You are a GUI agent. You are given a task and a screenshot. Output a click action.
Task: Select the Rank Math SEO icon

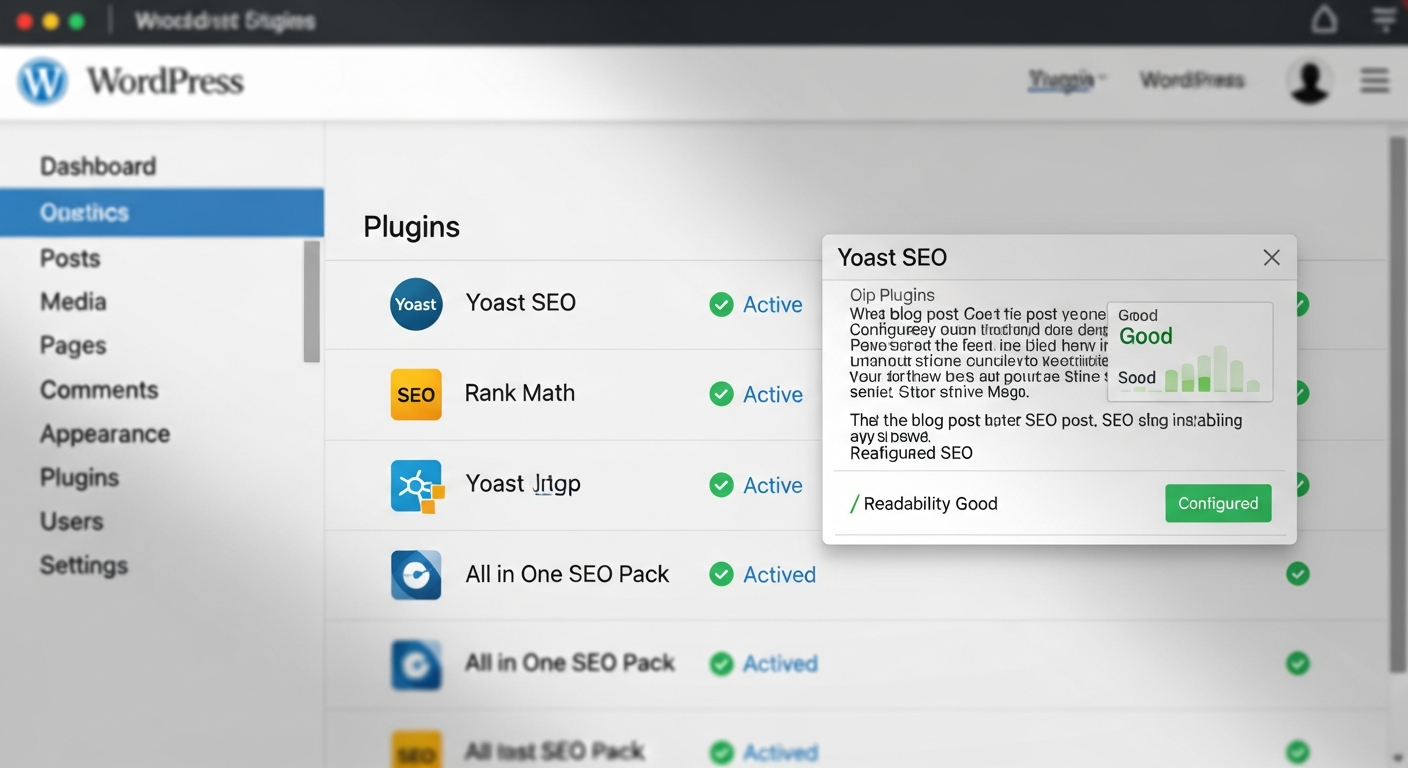click(416, 394)
